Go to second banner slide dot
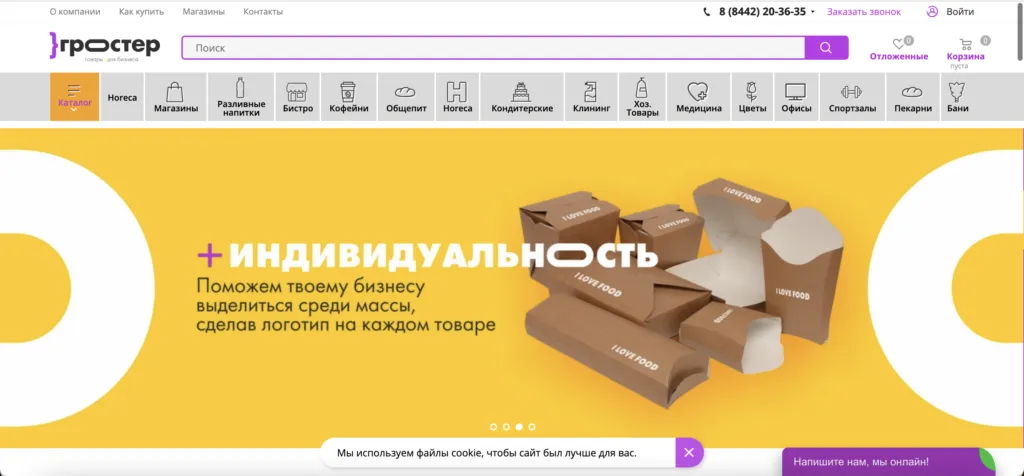Image resolution: width=1024 pixels, height=476 pixels. pos(506,427)
